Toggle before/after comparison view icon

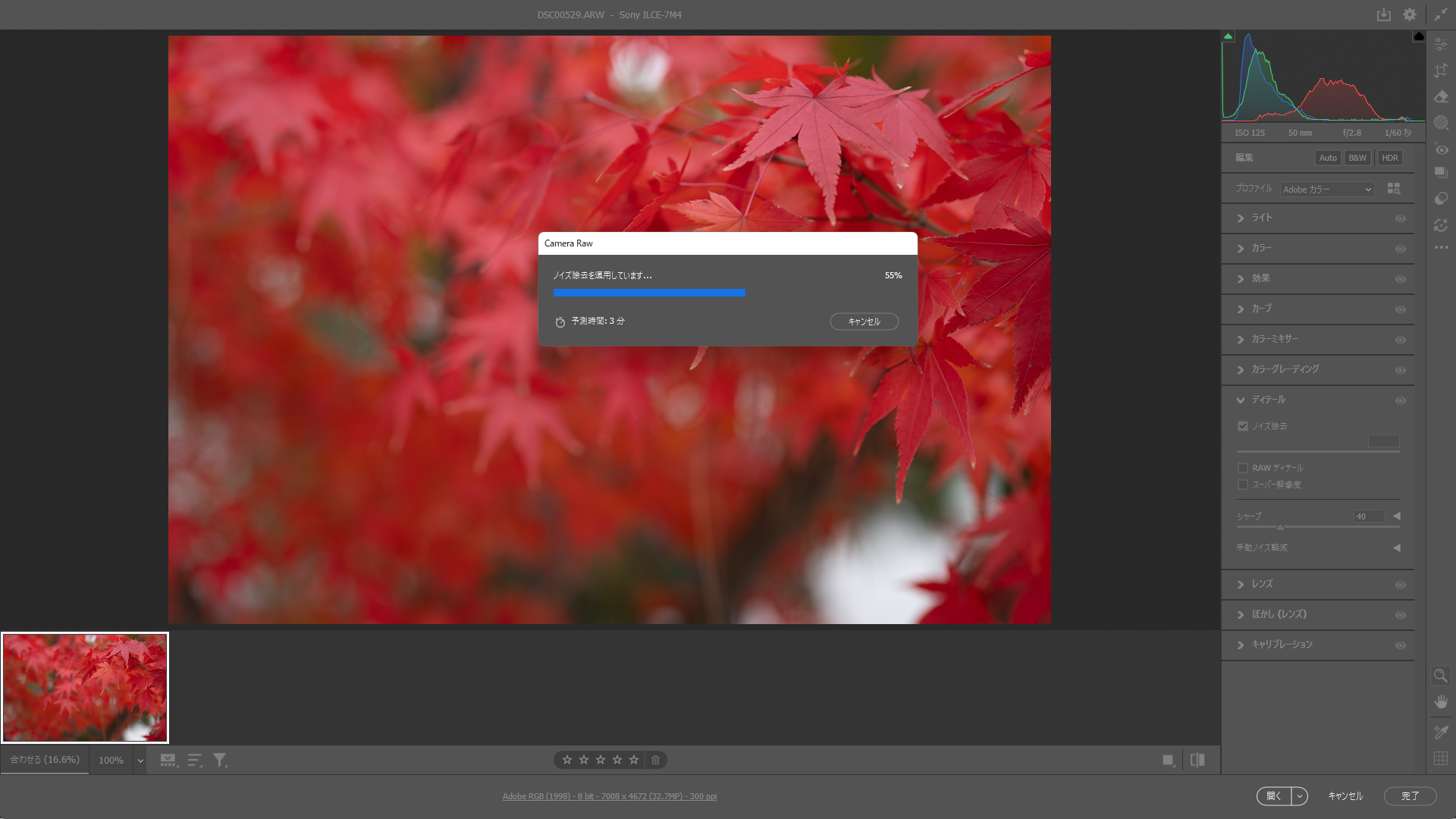[x=1197, y=760]
